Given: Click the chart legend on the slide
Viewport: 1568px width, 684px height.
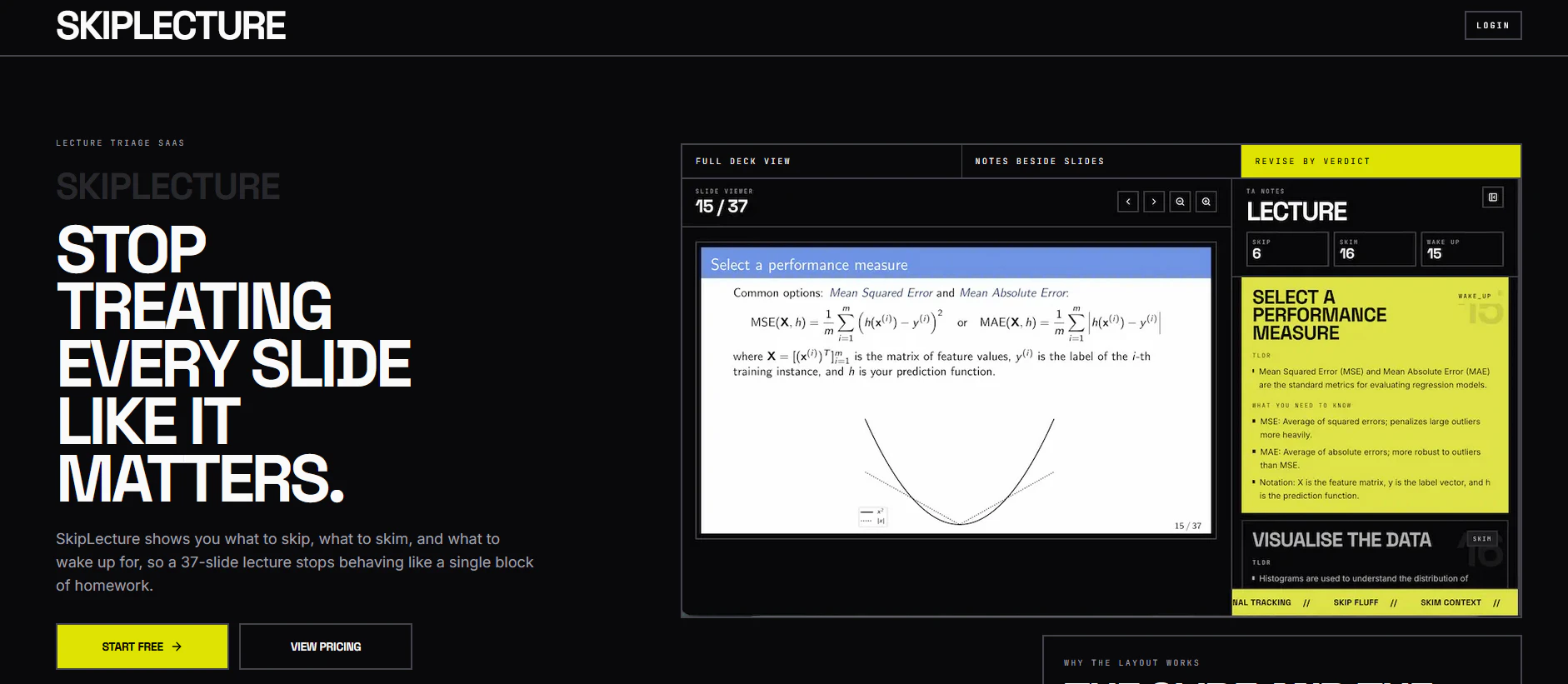Looking at the screenshot, I should (872, 517).
